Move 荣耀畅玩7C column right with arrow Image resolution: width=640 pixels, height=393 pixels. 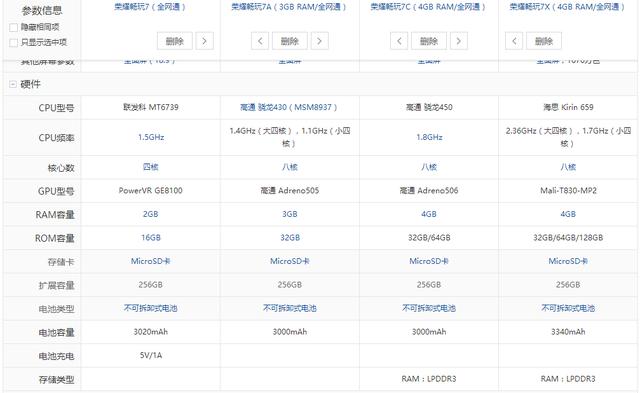tap(459, 41)
